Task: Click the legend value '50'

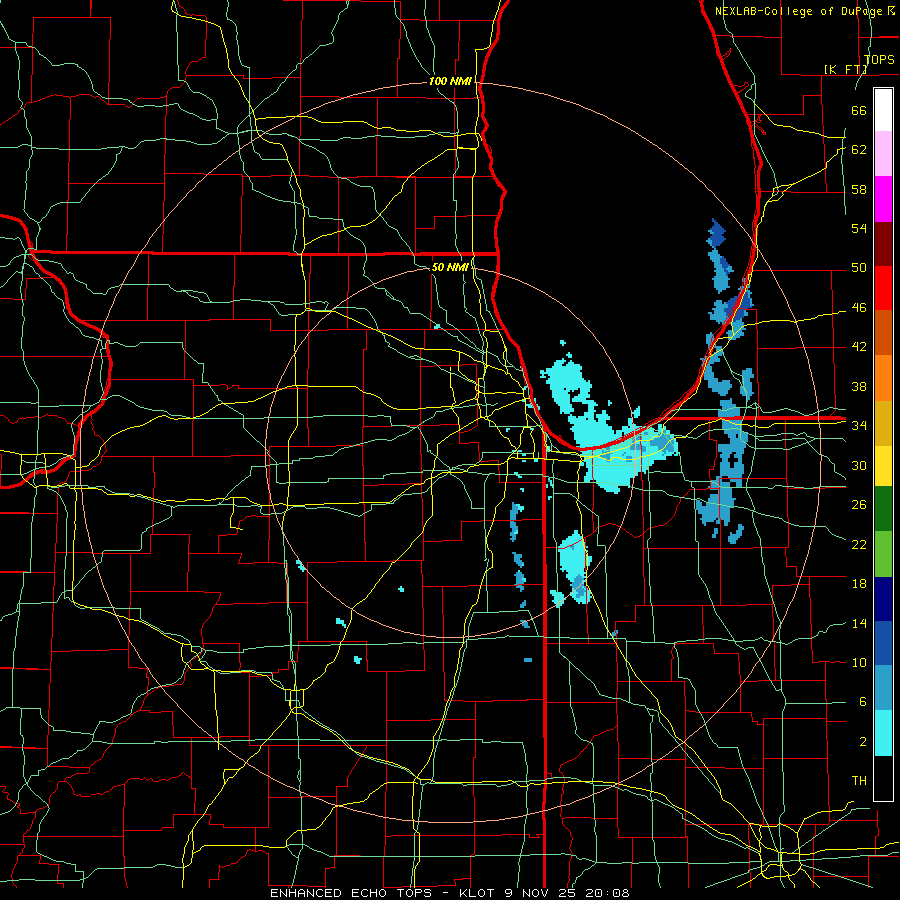Action: coord(859,268)
